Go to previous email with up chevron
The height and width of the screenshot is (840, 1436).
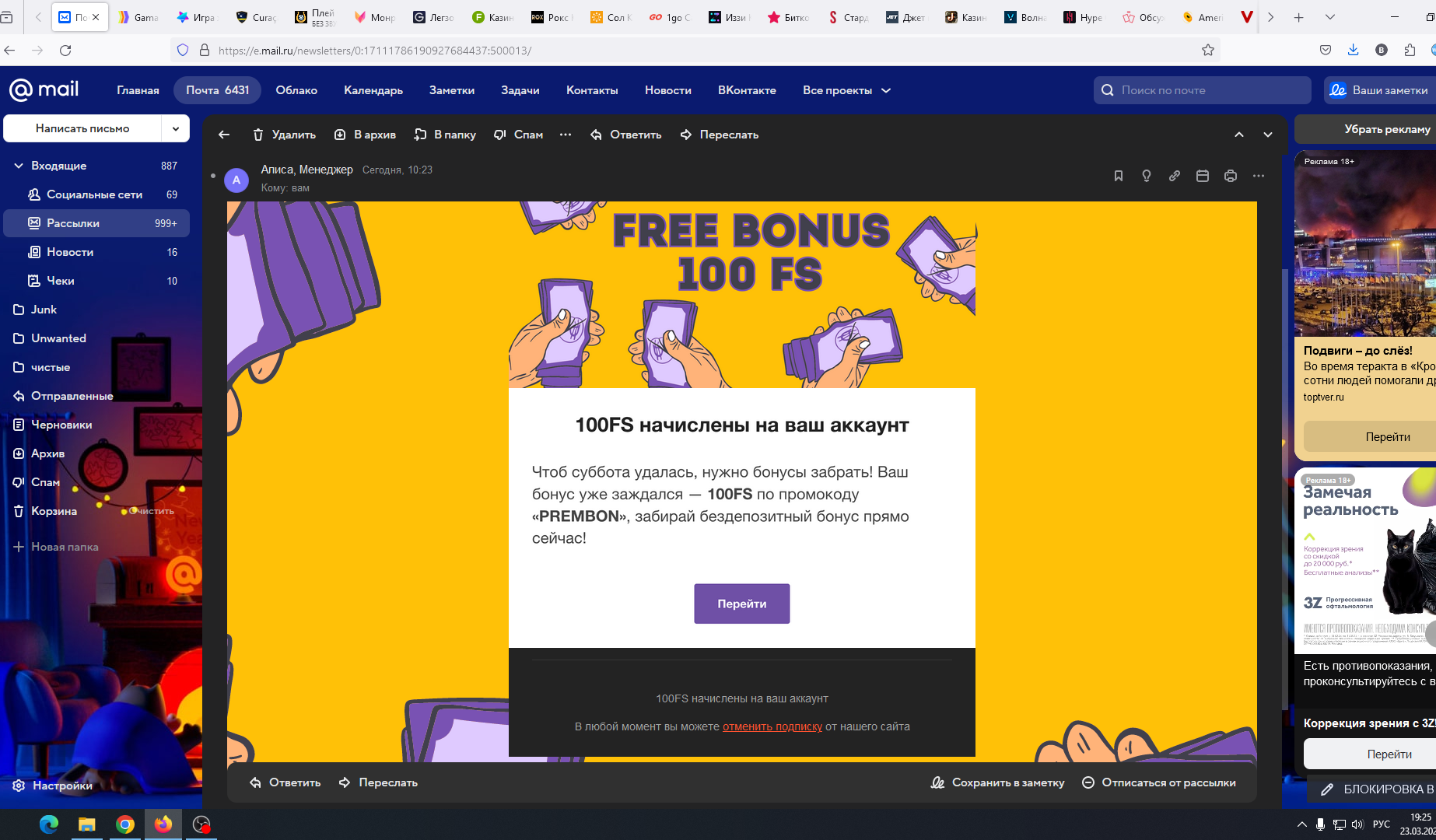[x=1239, y=135]
